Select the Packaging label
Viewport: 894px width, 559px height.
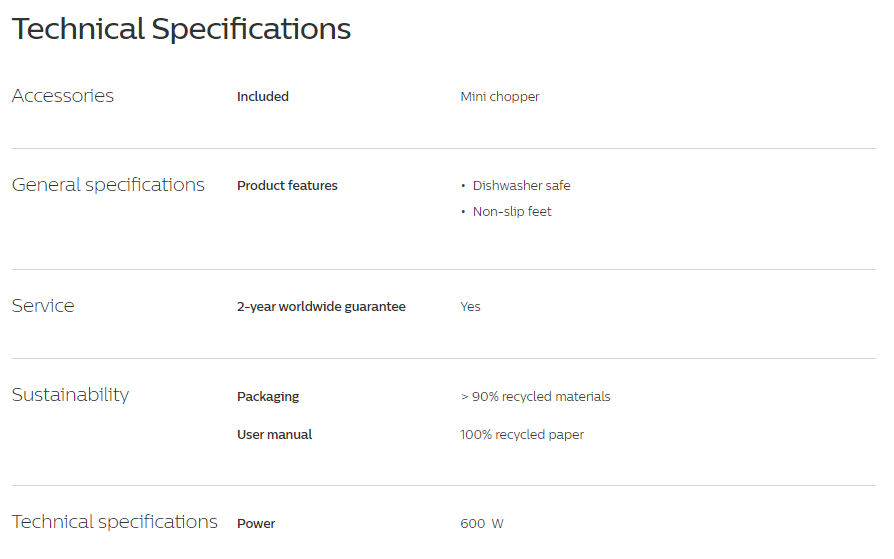pos(268,396)
